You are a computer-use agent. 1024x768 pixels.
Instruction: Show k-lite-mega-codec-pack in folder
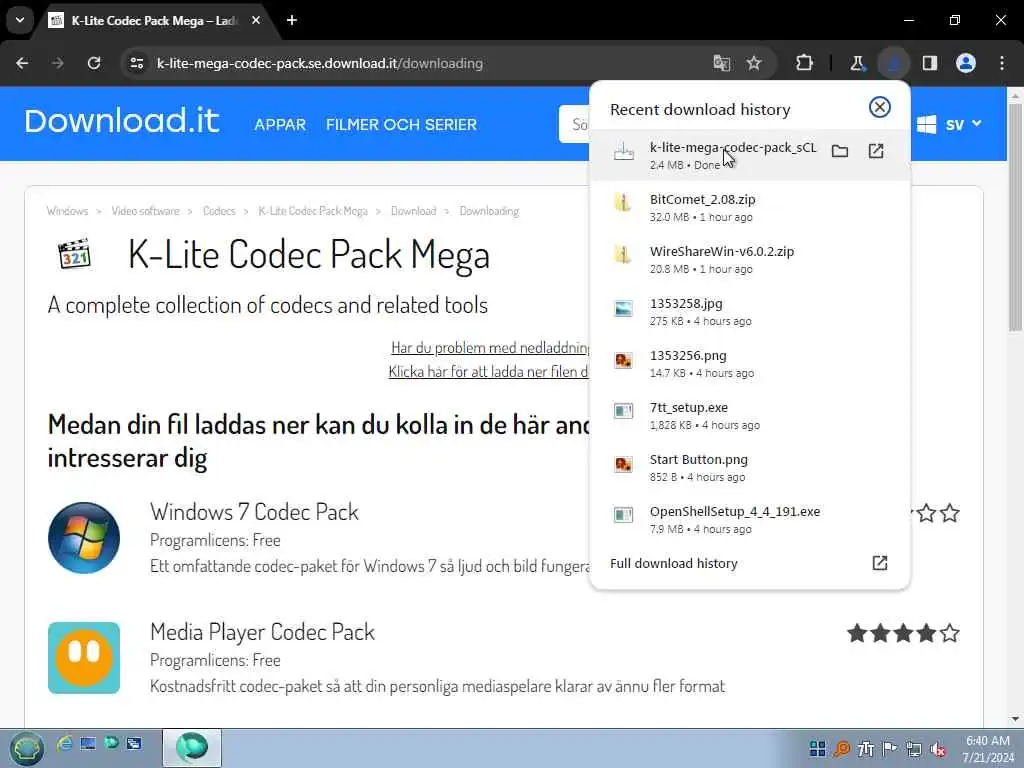click(840, 152)
